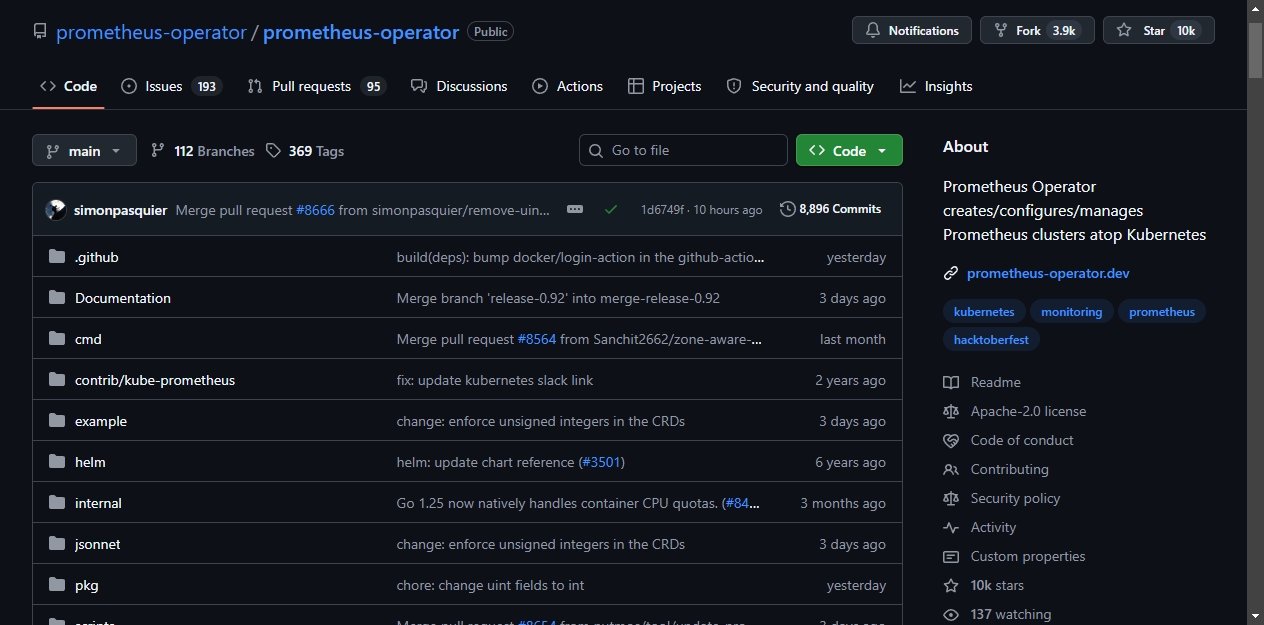
Task: Click simonpasquier avatar in commit bar
Action: pos(56,210)
